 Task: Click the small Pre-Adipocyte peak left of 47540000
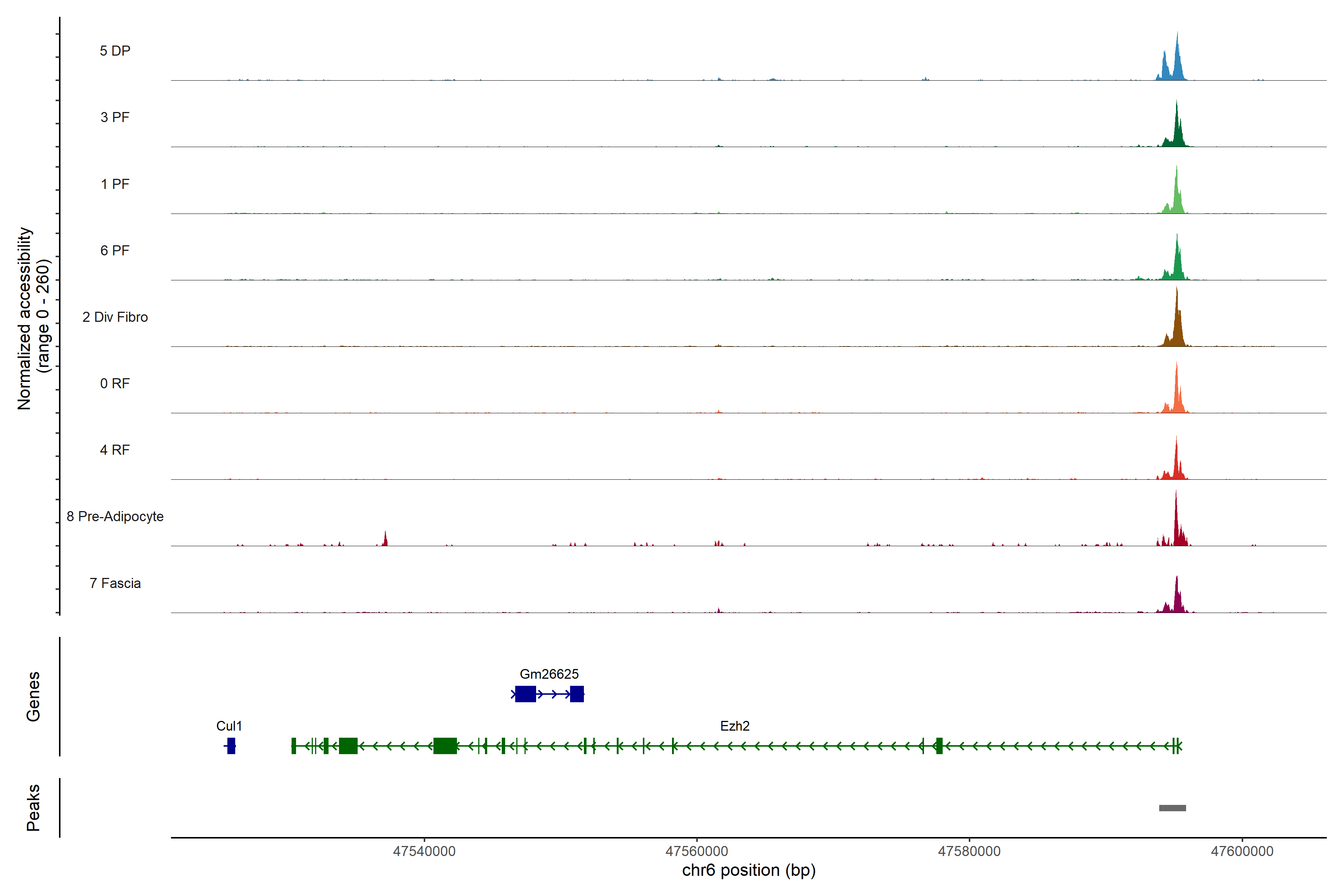pos(385,540)
